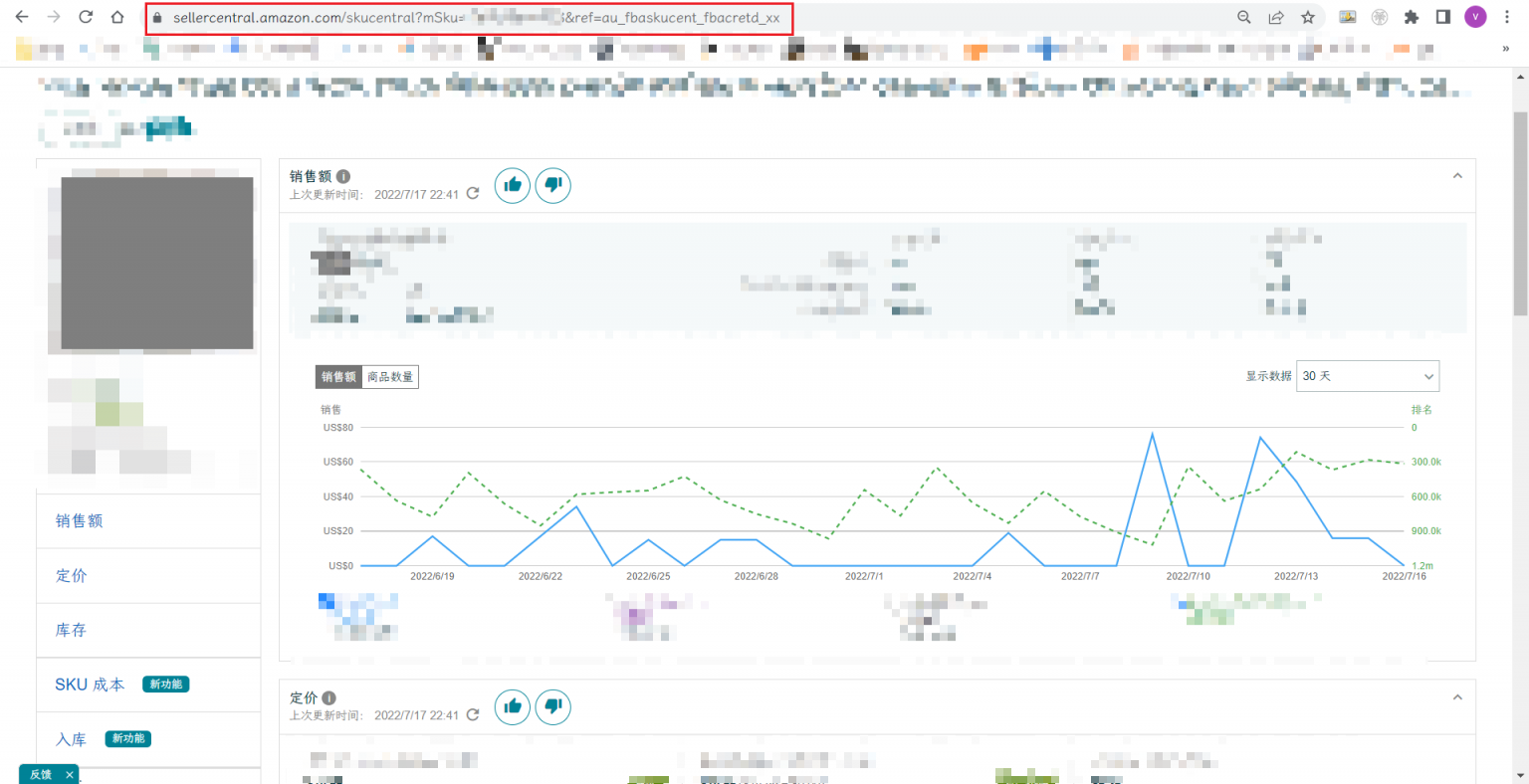Go to 入库 in the sidebar
This screenshot has height=784, width=1529.
(x=72, y=739)
